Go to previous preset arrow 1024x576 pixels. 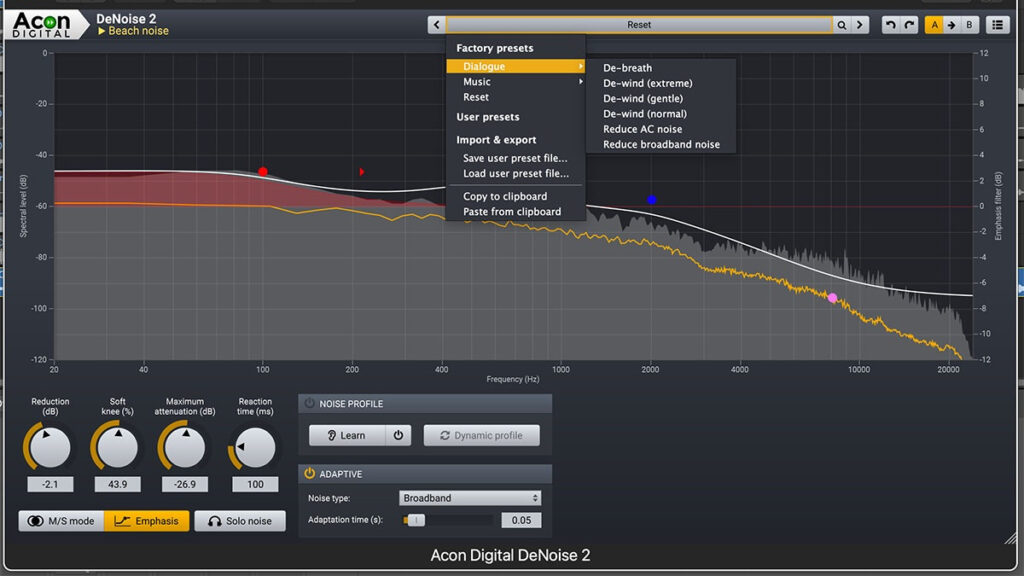click(x=436, y=25)
